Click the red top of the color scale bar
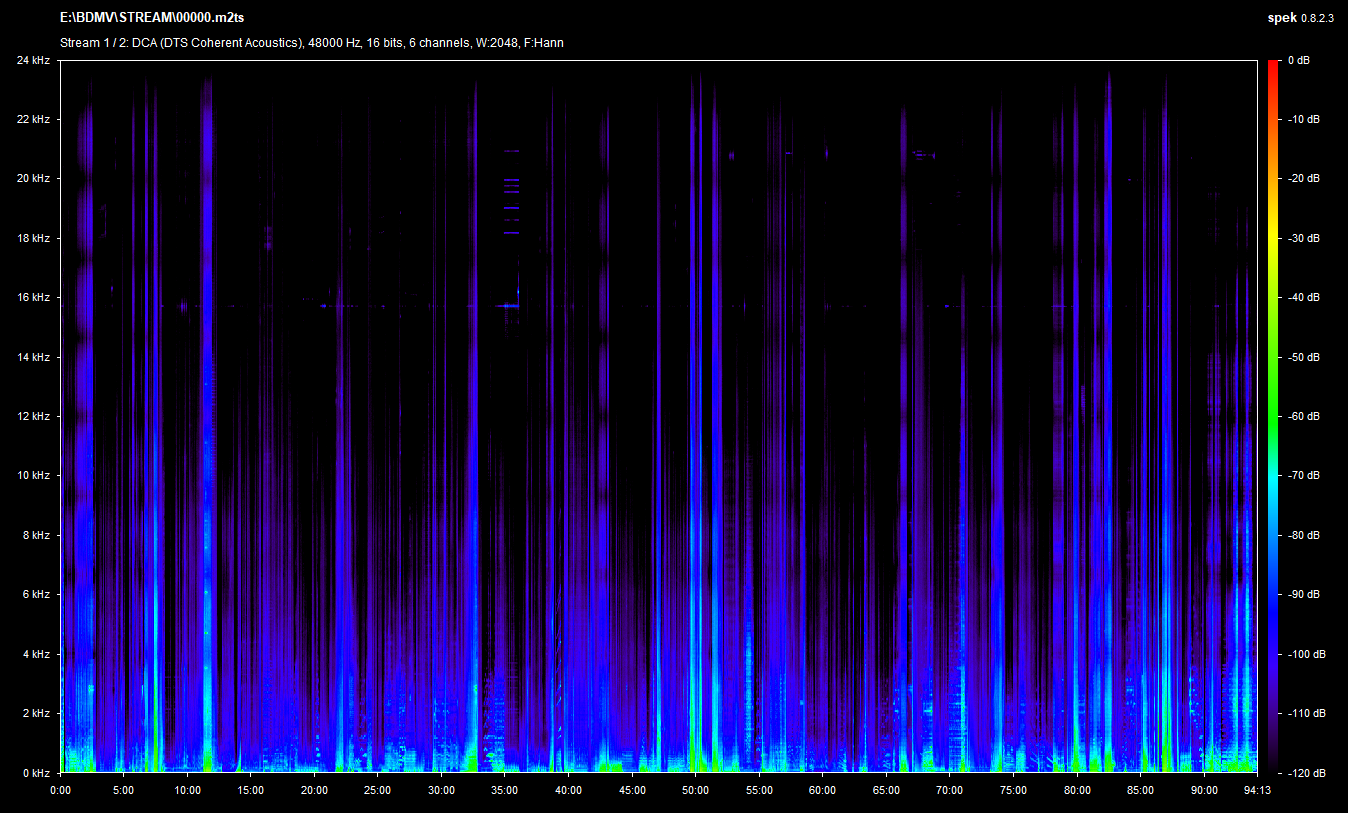 (x=1272, y=66)
